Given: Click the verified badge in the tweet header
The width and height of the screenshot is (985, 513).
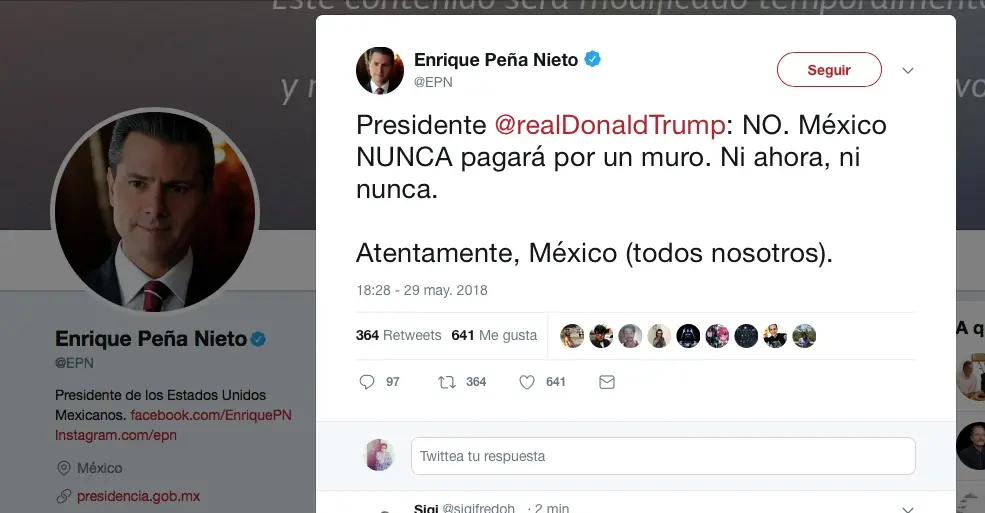Looking at the screenshot, I should (593, 60).
